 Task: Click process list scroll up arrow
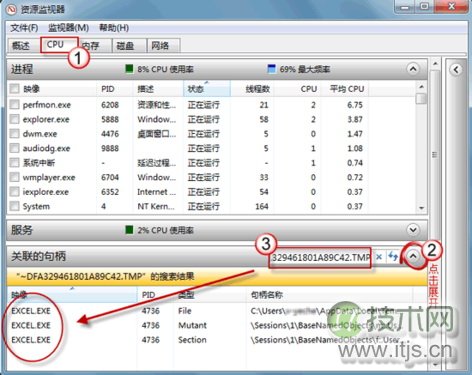(421, 87)
